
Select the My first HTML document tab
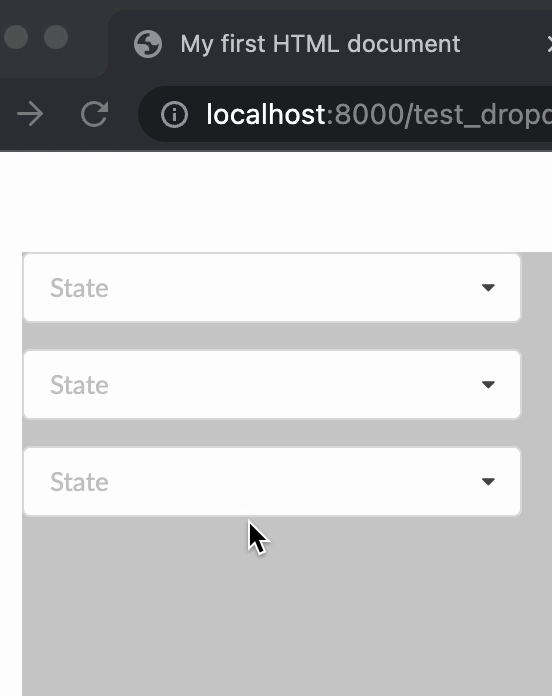pos(320,44)
